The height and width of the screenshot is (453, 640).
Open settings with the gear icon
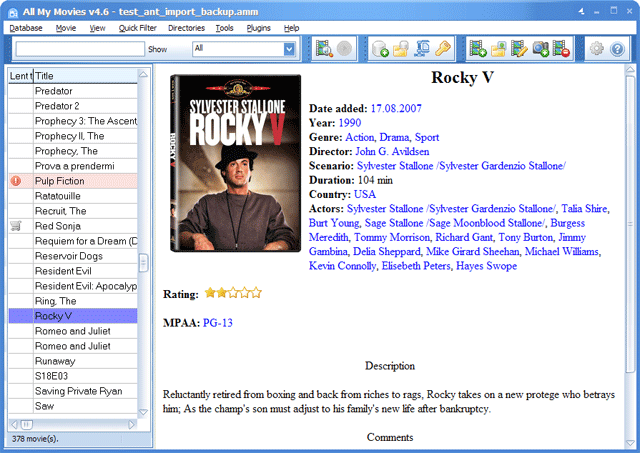[596, 49]
